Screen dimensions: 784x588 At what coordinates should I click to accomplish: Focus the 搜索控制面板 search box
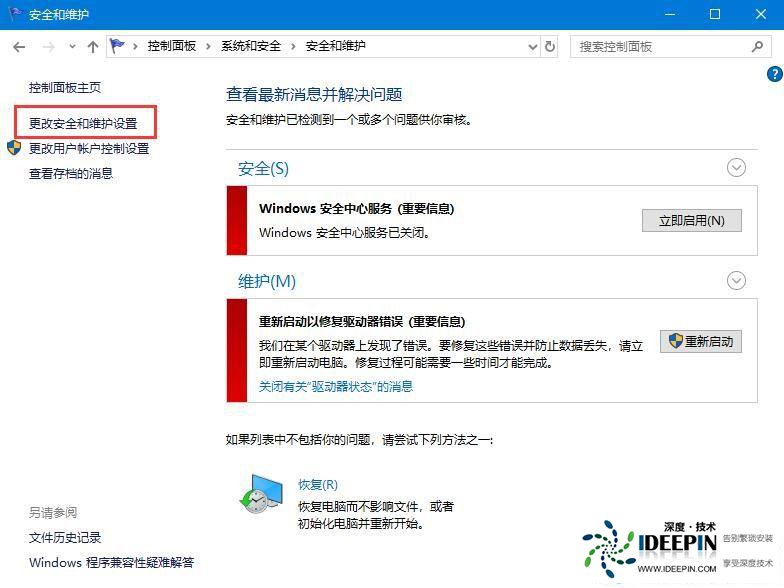point(670,47)
